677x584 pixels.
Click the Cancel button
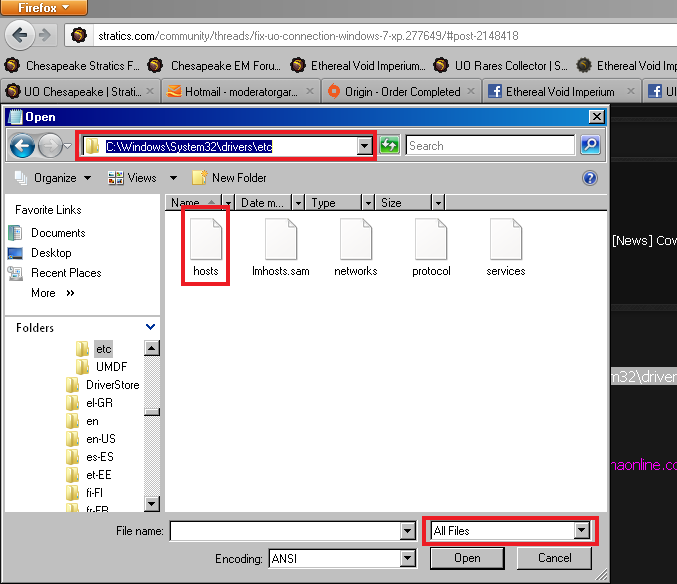tap(554, 558)
